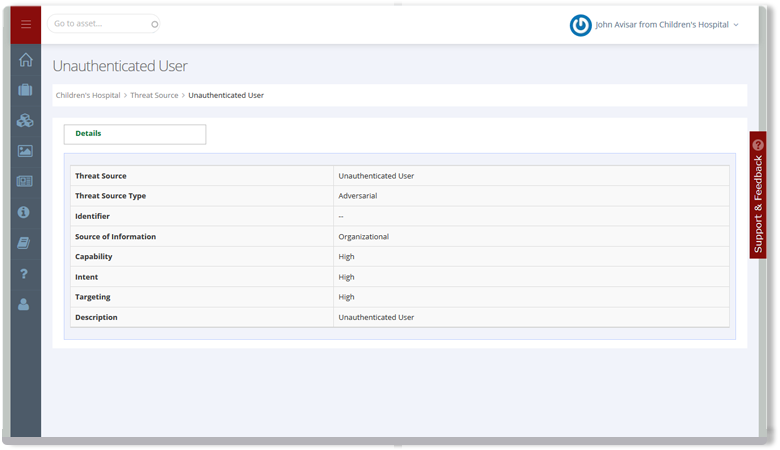Click John Avisar from Children's Hospital name

point(661,25)
